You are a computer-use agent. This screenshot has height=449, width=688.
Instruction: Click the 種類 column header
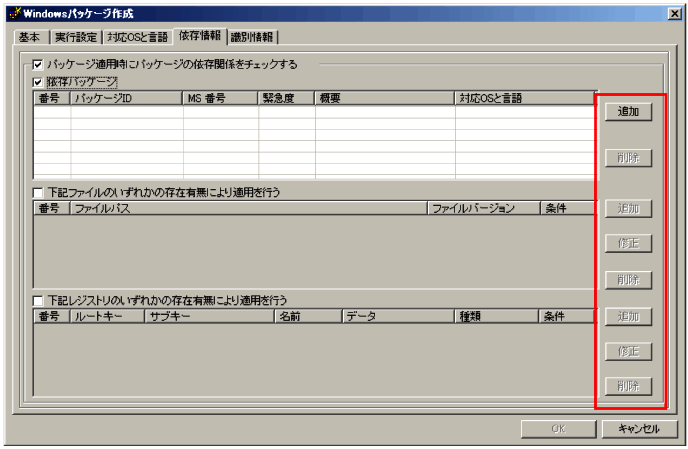pos(497,316)
